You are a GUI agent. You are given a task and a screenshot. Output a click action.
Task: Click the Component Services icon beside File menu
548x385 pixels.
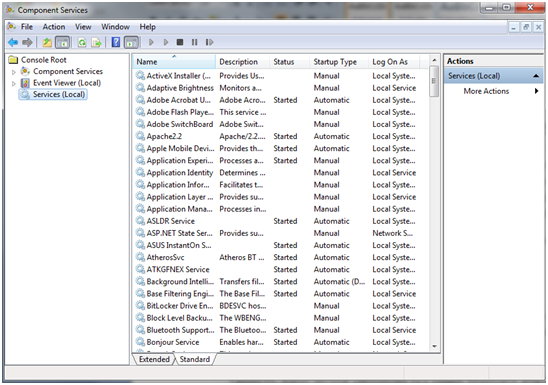coord(12,27)
